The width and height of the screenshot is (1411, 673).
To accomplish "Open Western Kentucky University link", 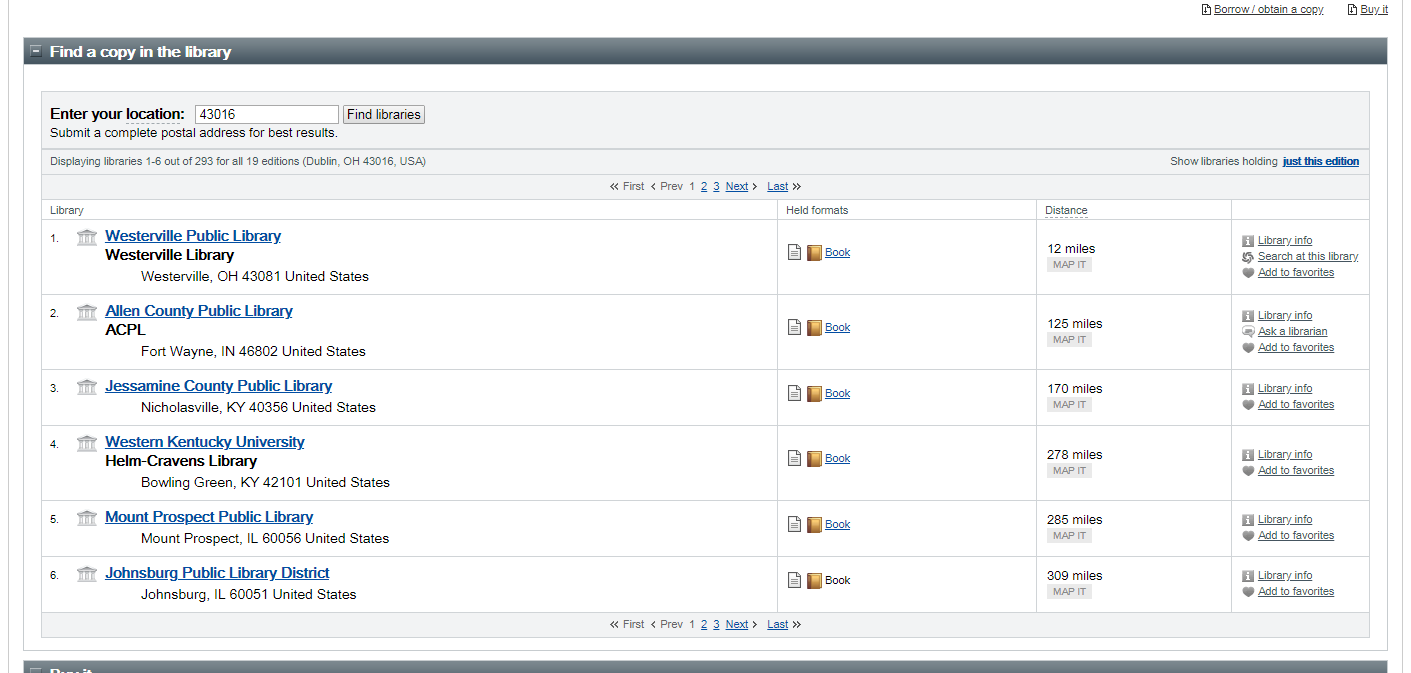I will pyautogui.click(x=205, y=442).
